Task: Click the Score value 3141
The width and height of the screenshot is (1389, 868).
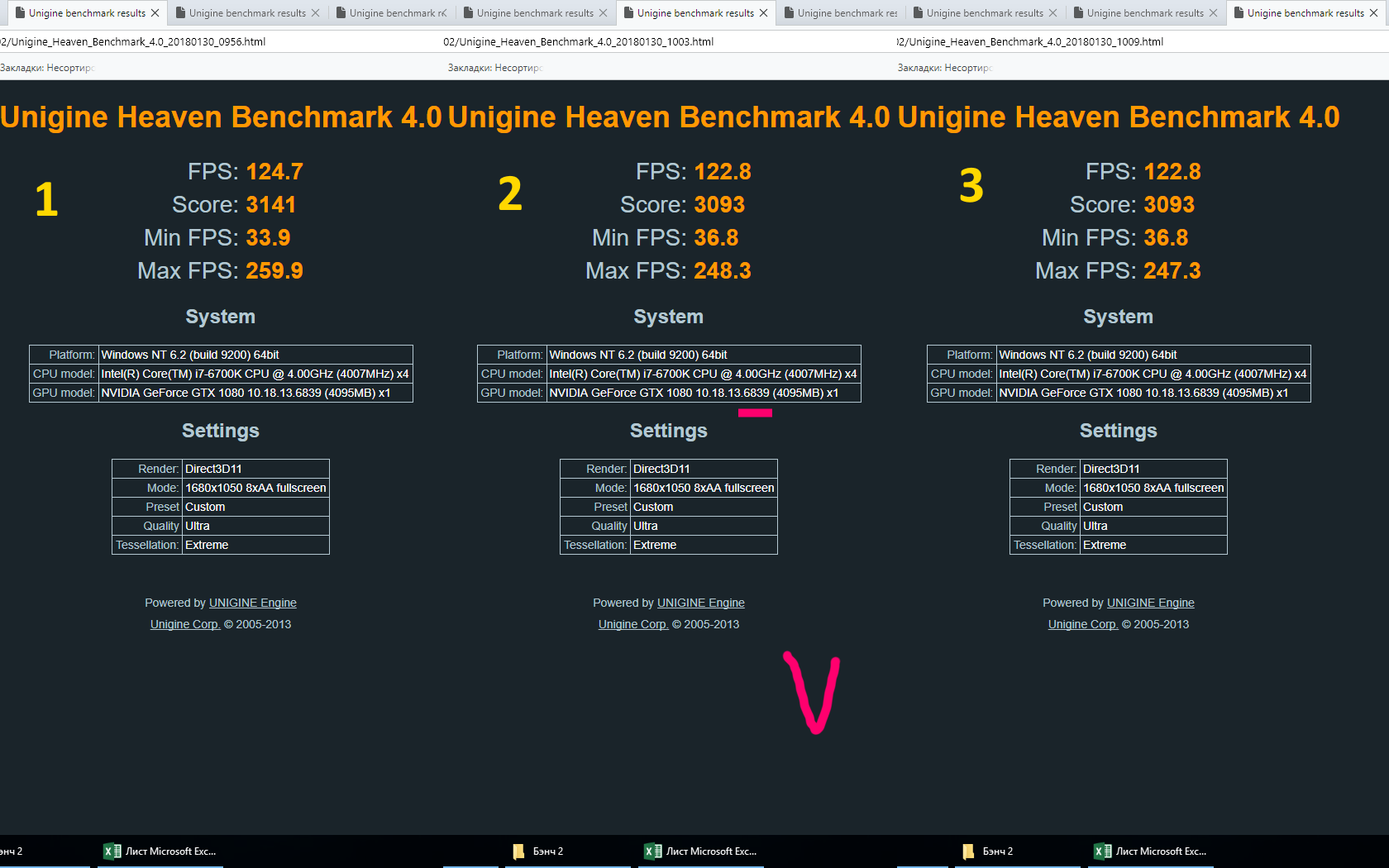Action: (x=271, y=205)
